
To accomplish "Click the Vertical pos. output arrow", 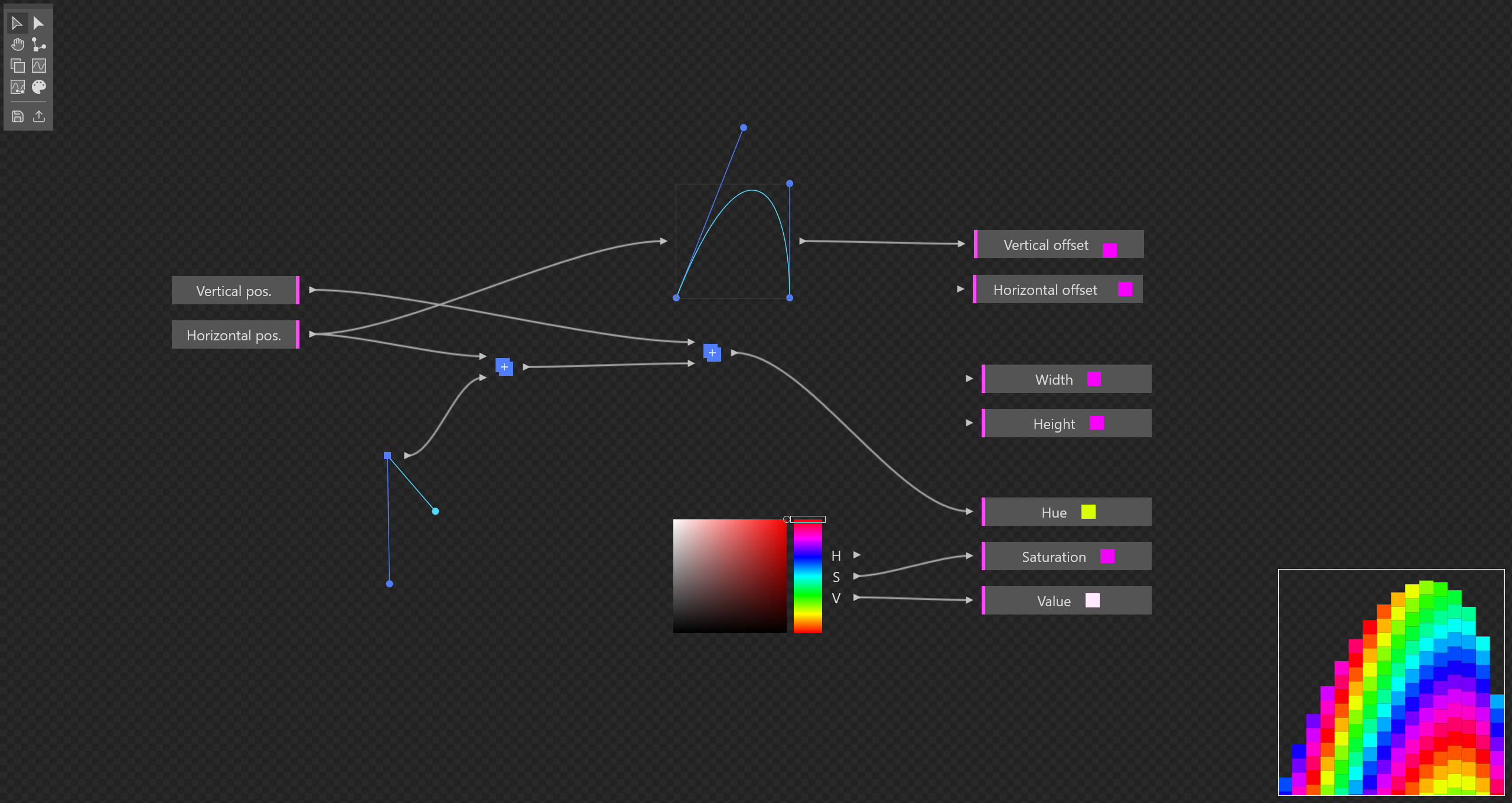I will (x=313, y=290).
